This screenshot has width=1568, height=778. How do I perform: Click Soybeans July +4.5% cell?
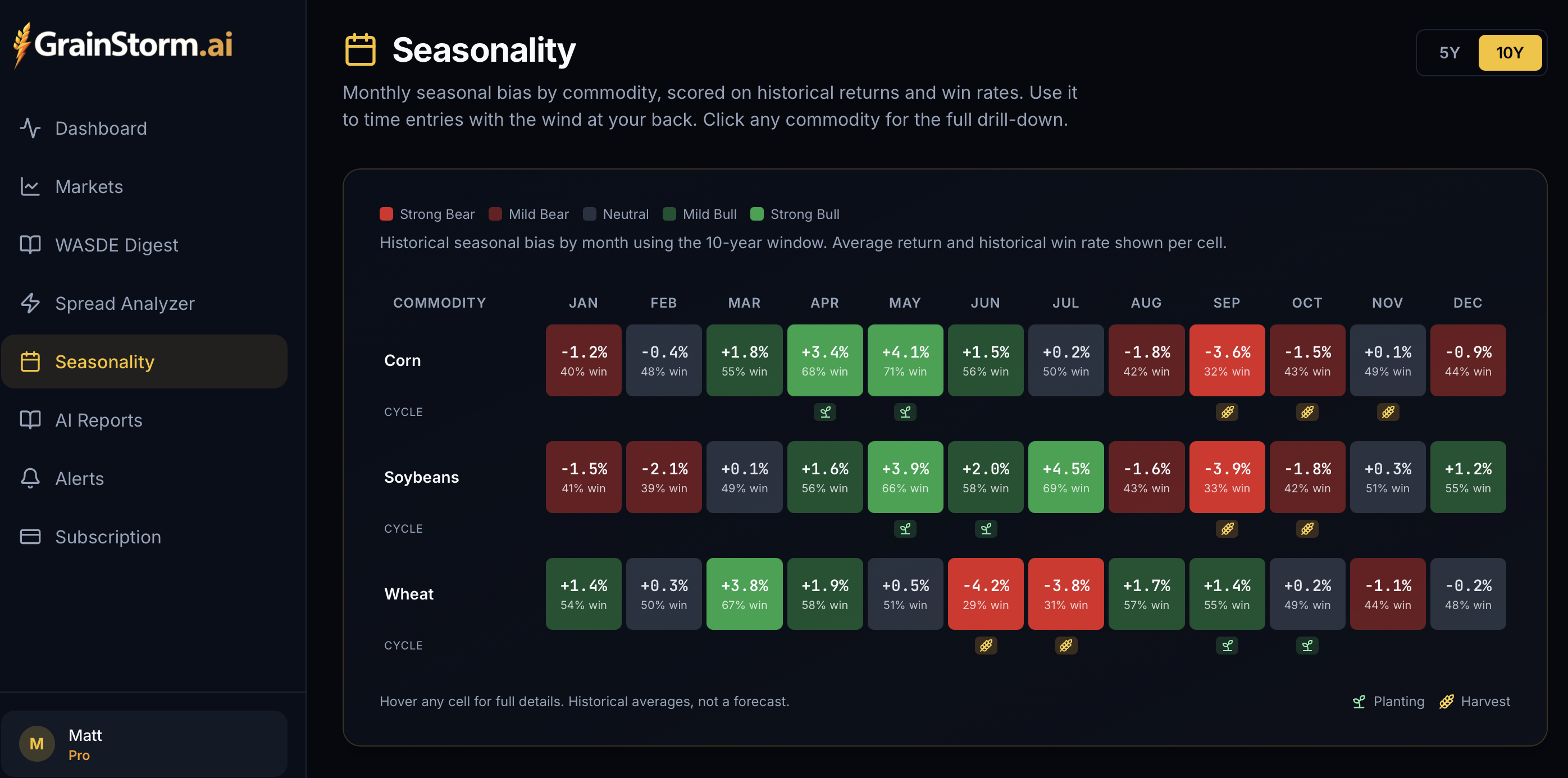coord(1065,478)
